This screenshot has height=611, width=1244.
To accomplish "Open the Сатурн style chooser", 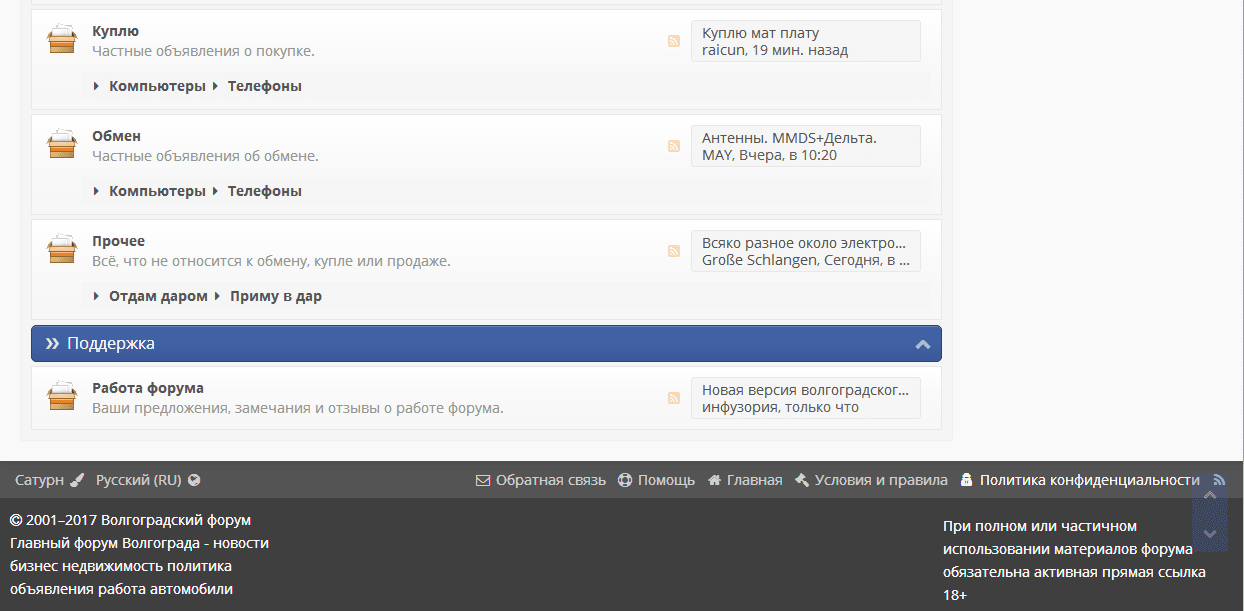I will [x=49, y=480].
